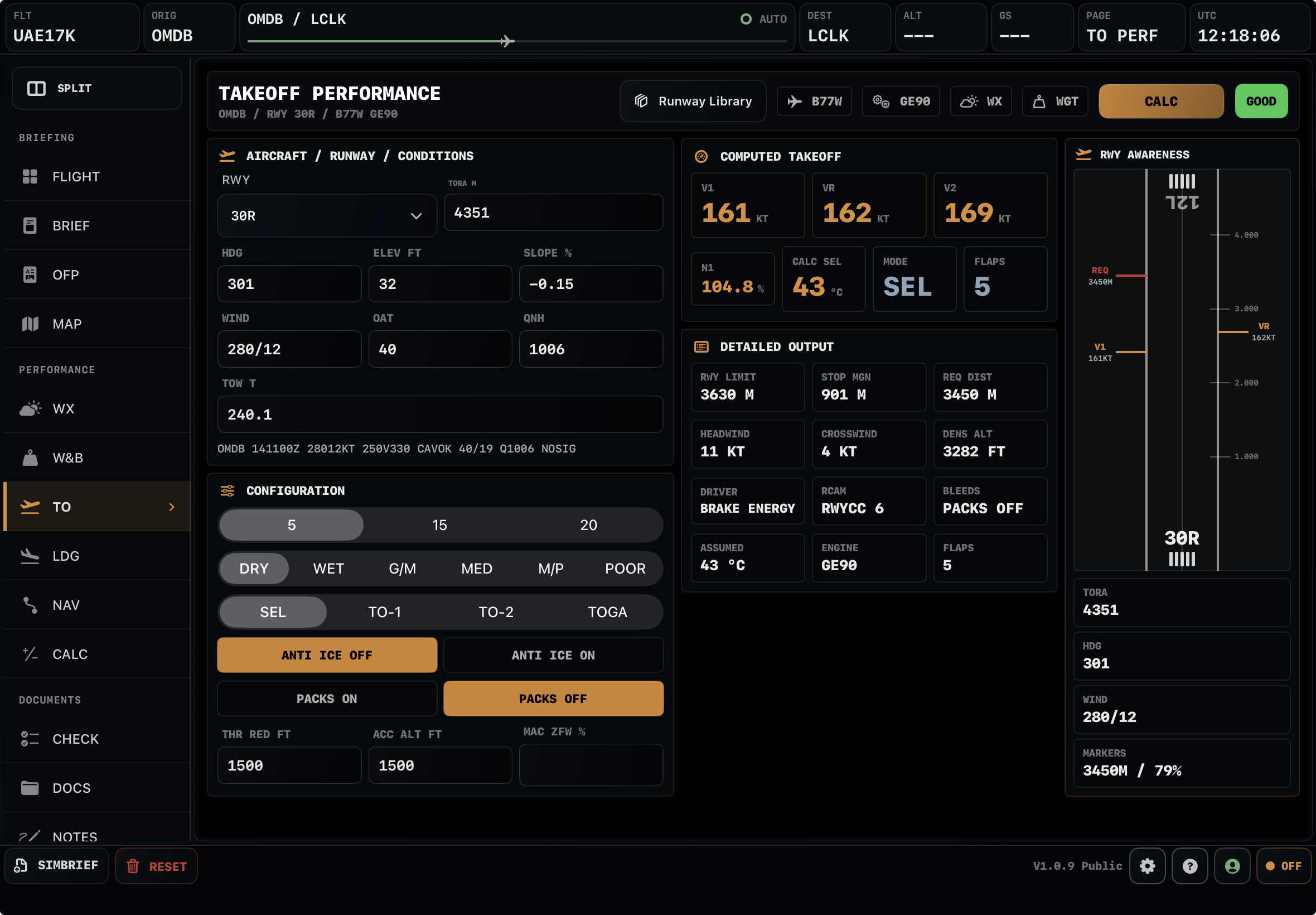
Task: Open the NAV route icon
Action: (x=30, y=605)
